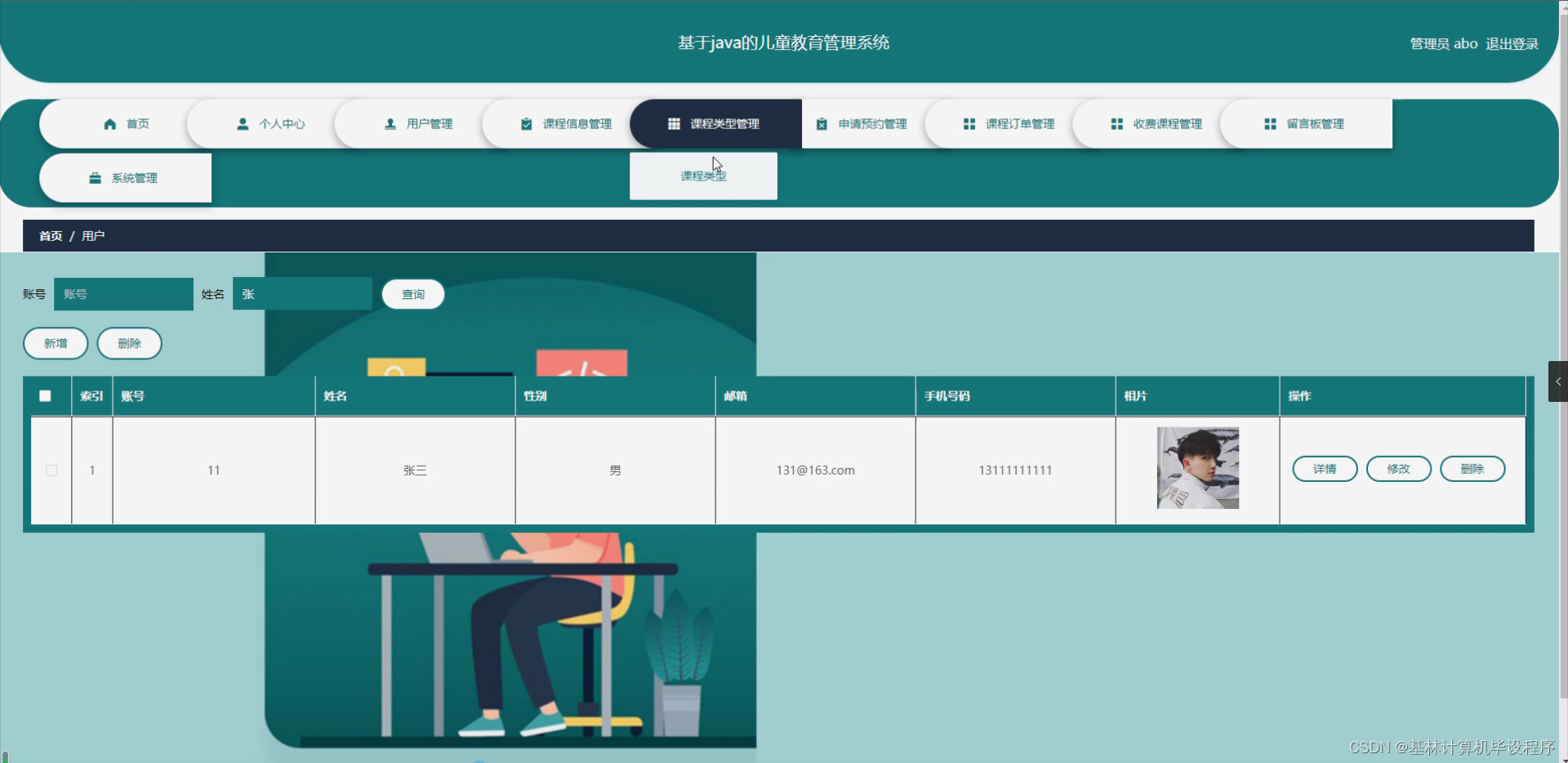Open 详情 for user 张三
1568x763 pixels.
[x=1324, y=468]
